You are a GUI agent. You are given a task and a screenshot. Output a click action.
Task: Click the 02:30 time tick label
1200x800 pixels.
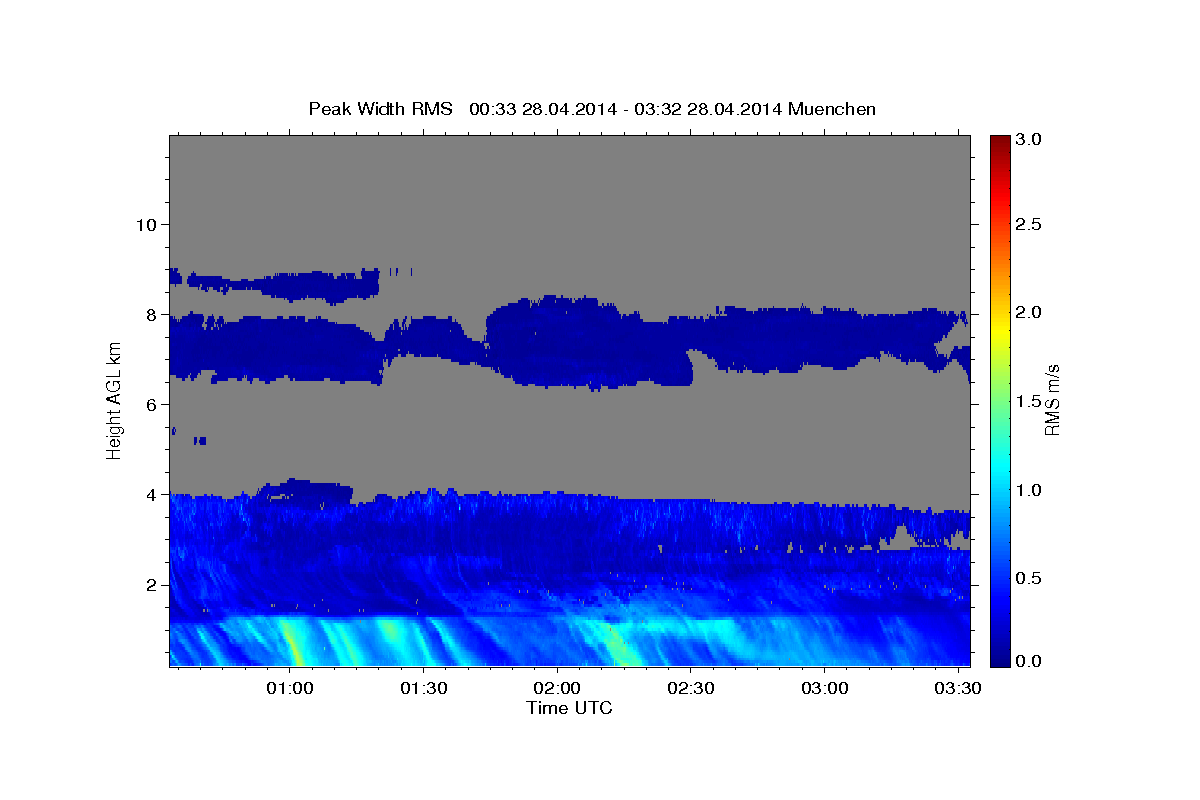[691, 690]
